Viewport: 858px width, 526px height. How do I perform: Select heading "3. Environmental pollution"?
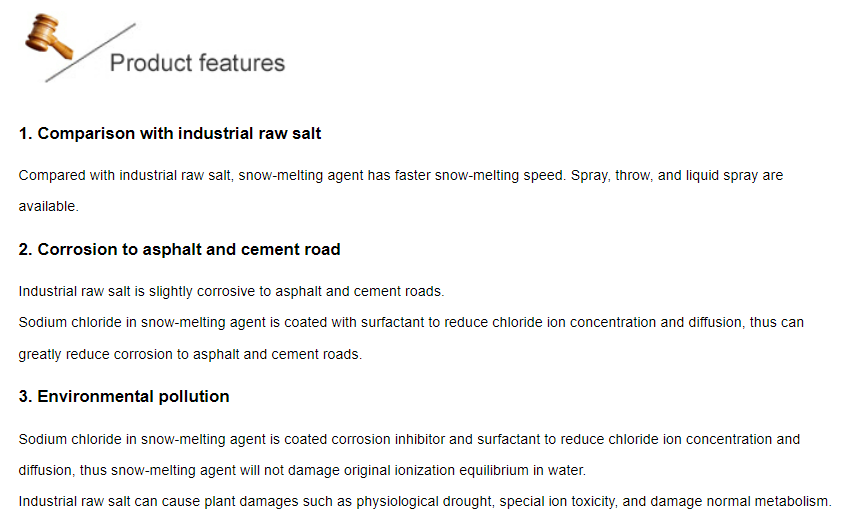[124, 397]
